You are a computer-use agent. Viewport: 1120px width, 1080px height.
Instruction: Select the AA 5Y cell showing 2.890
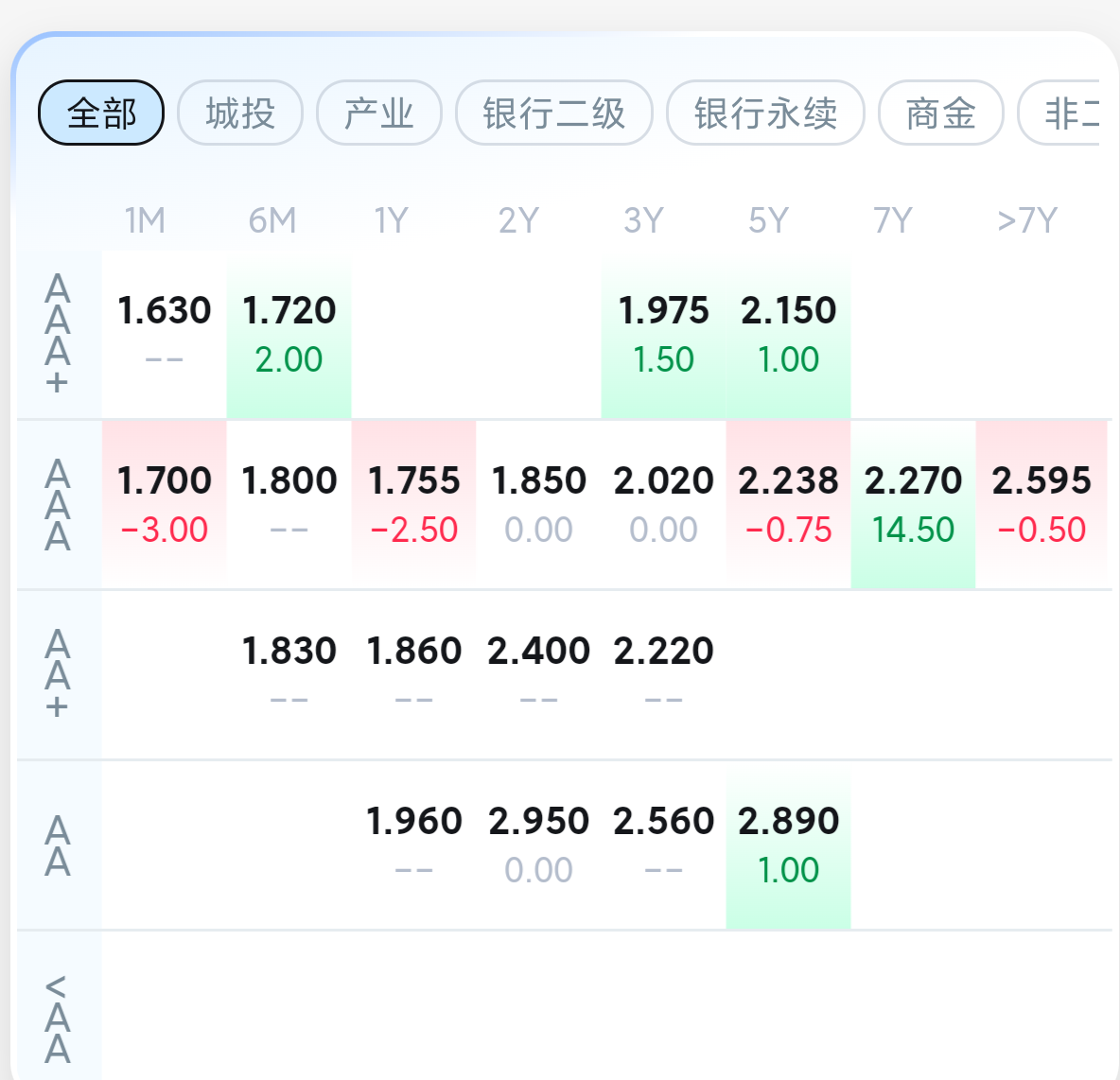tap(788, 844)
